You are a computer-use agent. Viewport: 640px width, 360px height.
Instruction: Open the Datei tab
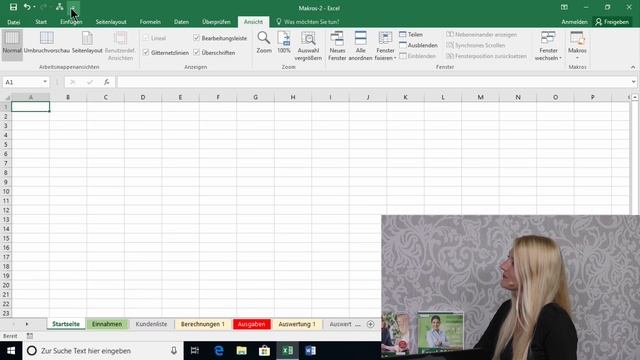pos(13,22)
